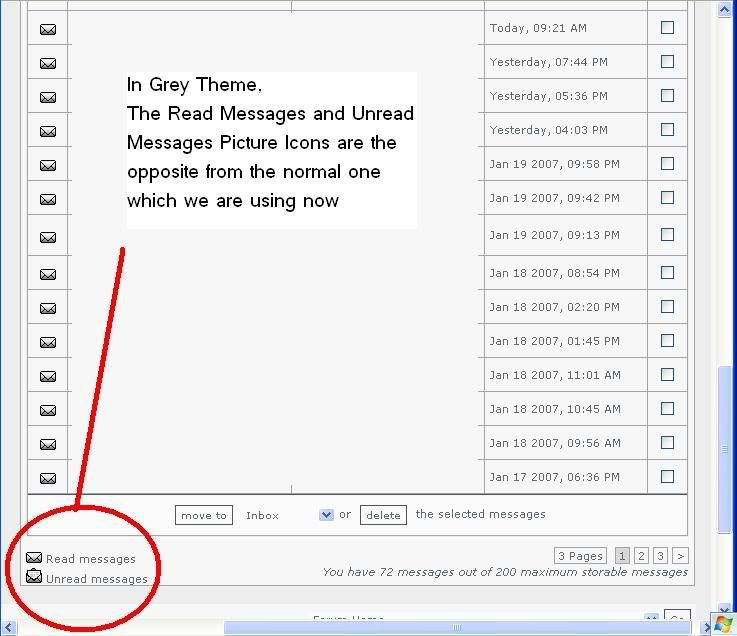737x636 pixels.
Task: Go to page 3 of messages
Action: click(x=660, y=556)
